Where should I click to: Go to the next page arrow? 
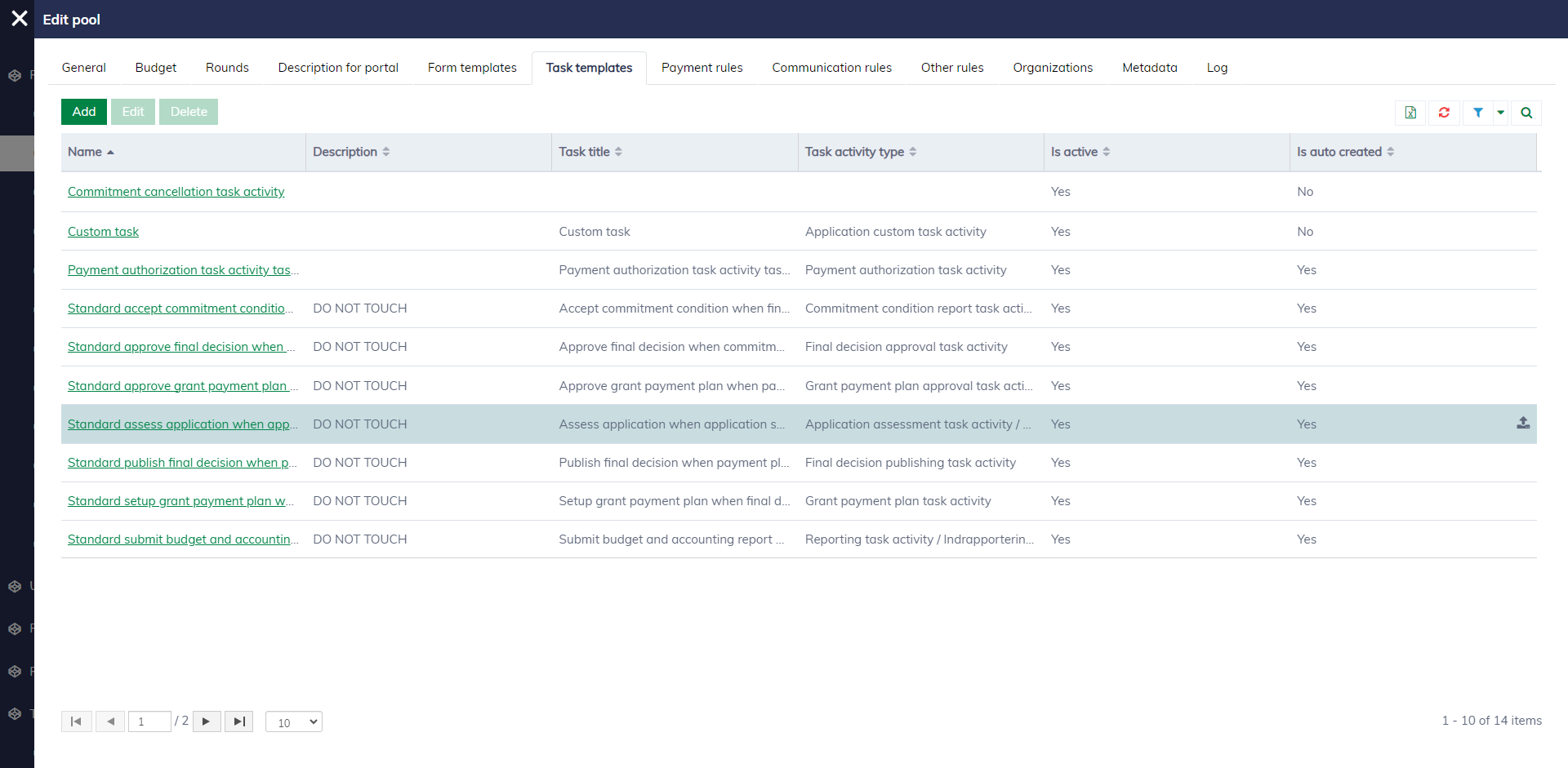coord(207,721)
